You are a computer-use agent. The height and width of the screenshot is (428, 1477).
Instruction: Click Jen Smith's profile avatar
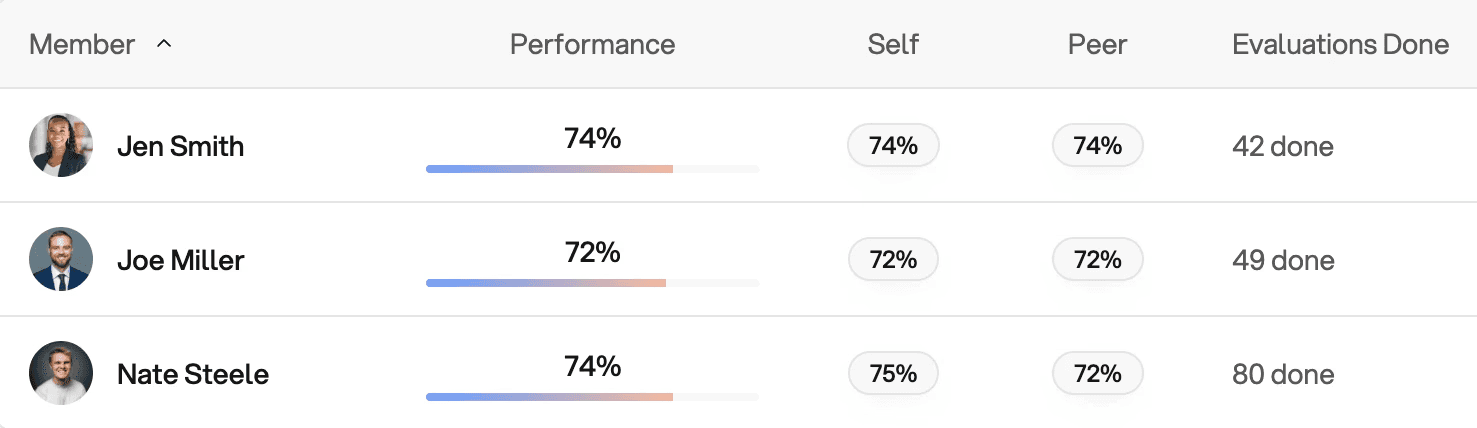pos(61,146)
